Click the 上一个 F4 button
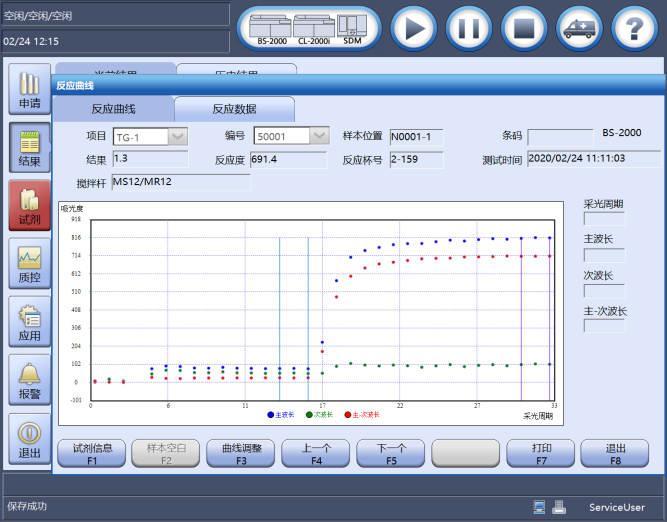667x522 pixels. pyautogui.click(x=316, y=454)
